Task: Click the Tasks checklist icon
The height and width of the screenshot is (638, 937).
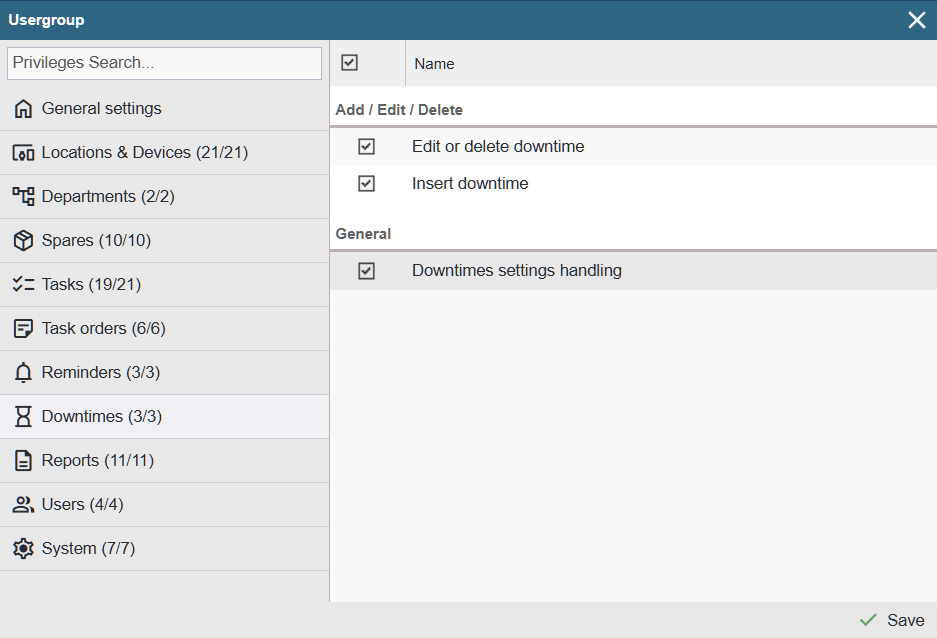Action: (23, 285)
